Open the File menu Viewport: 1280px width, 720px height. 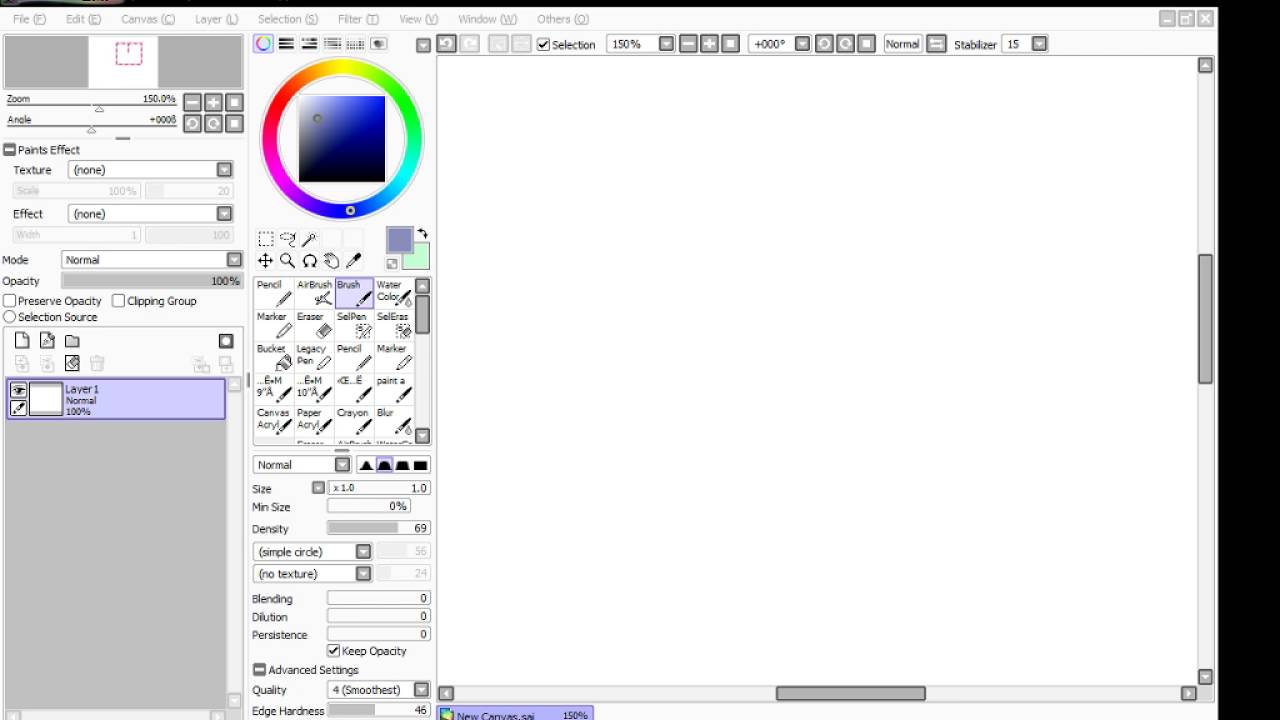pos(29,19)
